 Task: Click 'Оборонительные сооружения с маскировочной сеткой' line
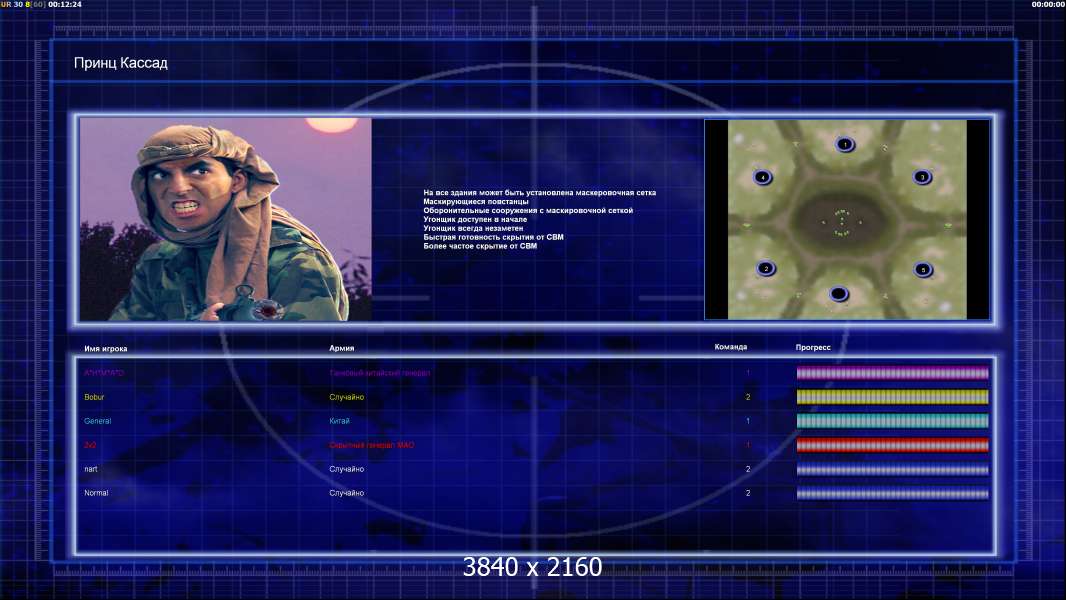point(528,211)
